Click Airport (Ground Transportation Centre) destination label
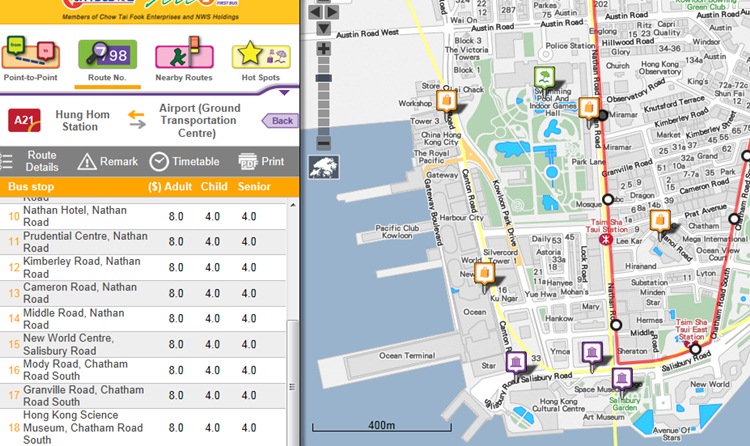Screen dimensions: 750x446 tap(199, 121)
